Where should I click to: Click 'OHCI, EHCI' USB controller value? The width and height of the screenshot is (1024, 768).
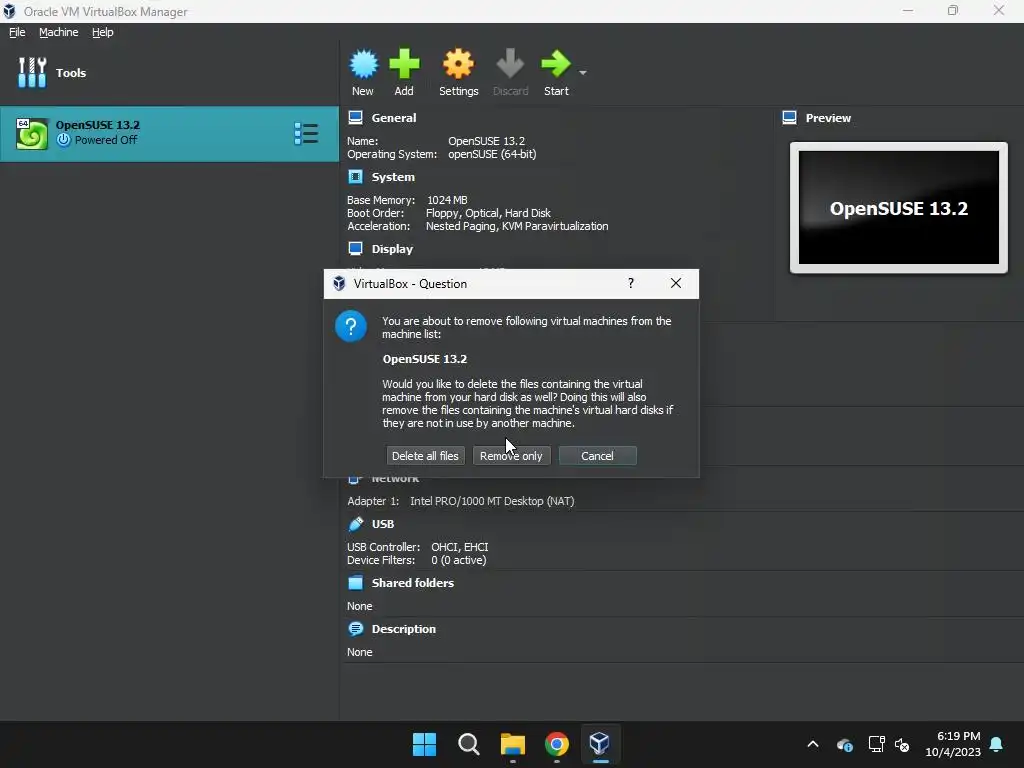point(460,547)
